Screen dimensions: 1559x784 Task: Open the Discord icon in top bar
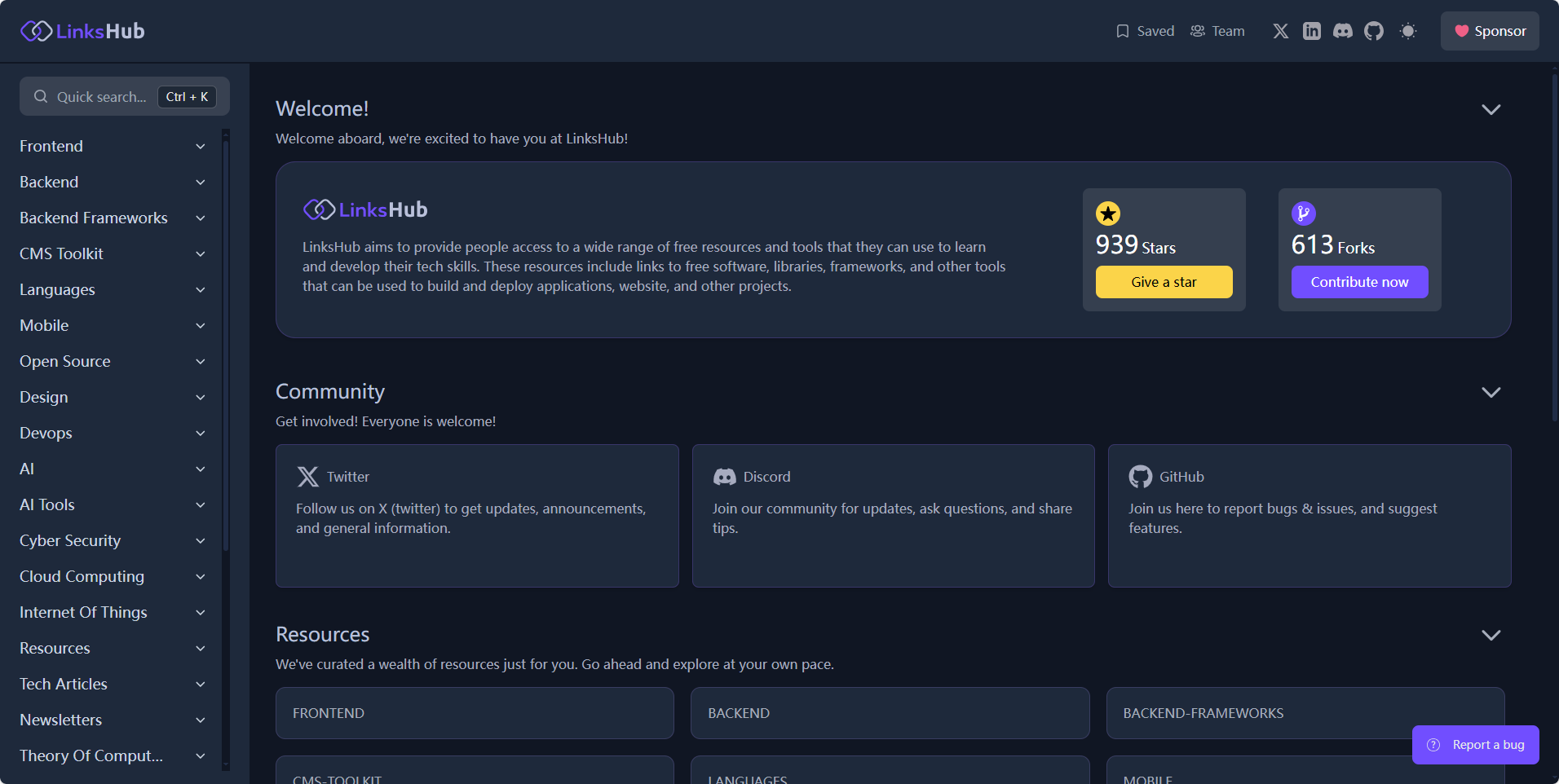click(1342, 31)
